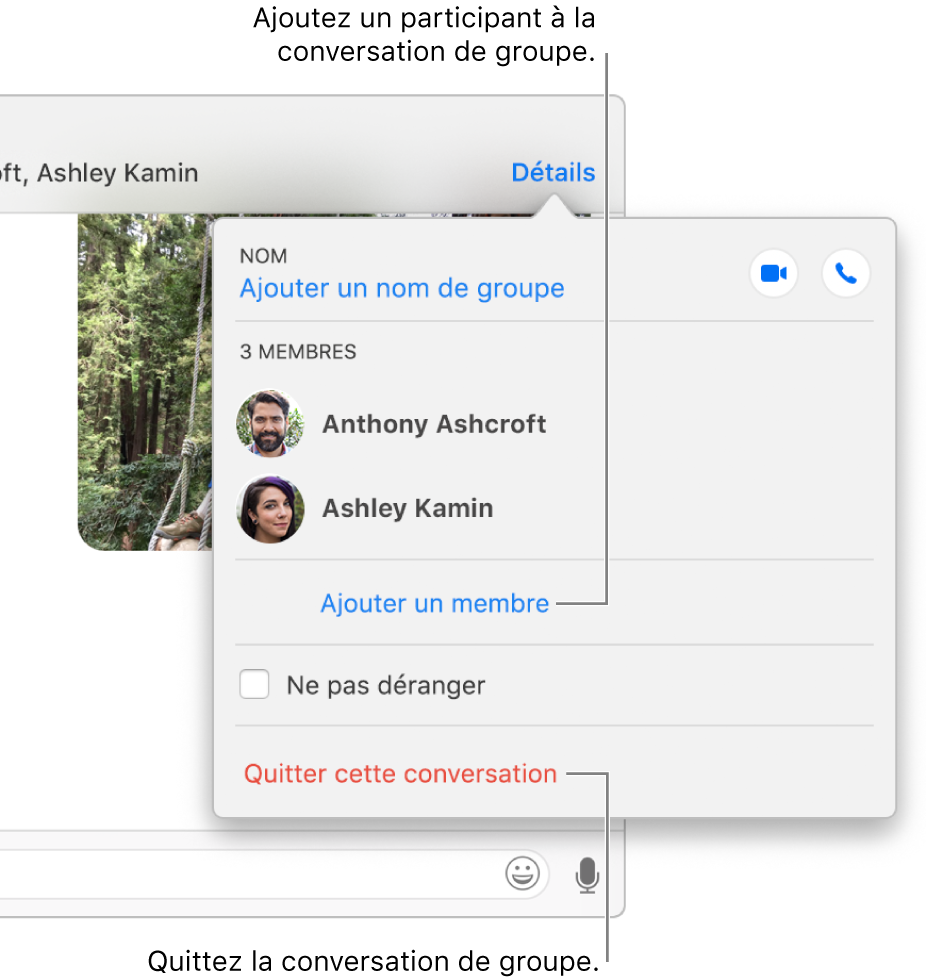Image resolution: width=926 pixels, height=979 pixels.
Task: Select Ashley Kamin in the members list
Action: 407,508
